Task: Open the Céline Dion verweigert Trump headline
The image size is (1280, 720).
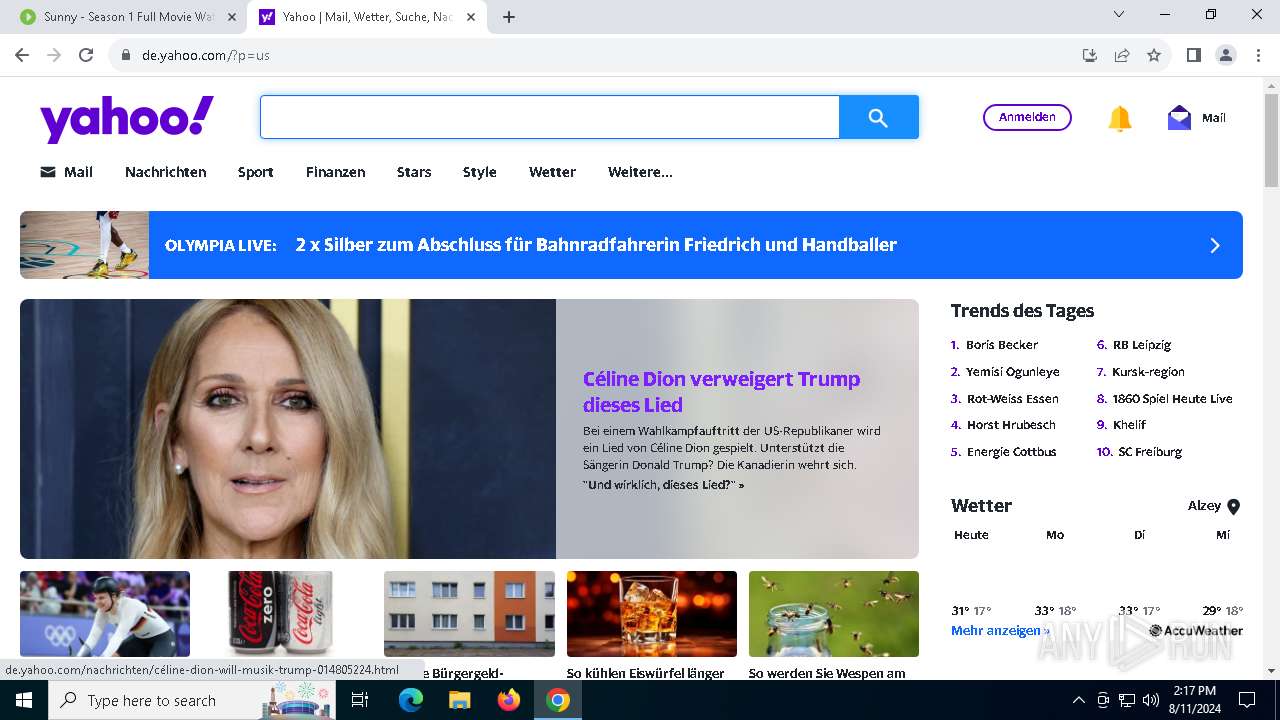Action: 721,392
